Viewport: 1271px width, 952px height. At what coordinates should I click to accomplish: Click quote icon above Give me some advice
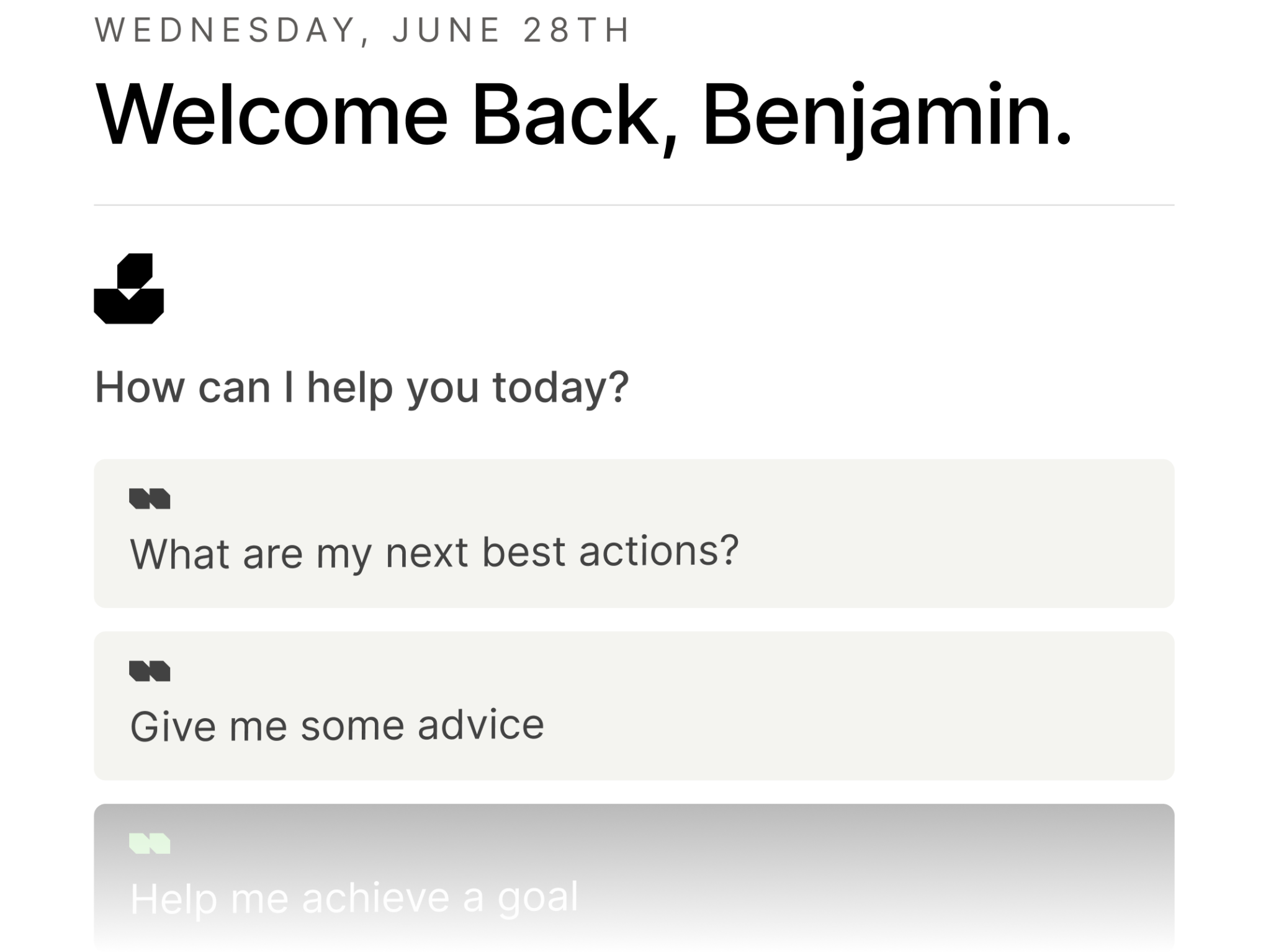coord(150,671)
